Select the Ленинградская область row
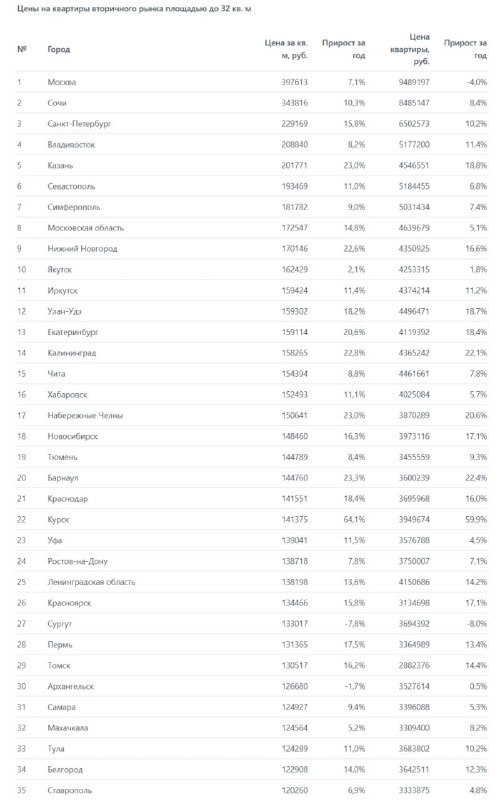Image resolution: width=495 pixels, height=800 pixels. tap(252, 582)
